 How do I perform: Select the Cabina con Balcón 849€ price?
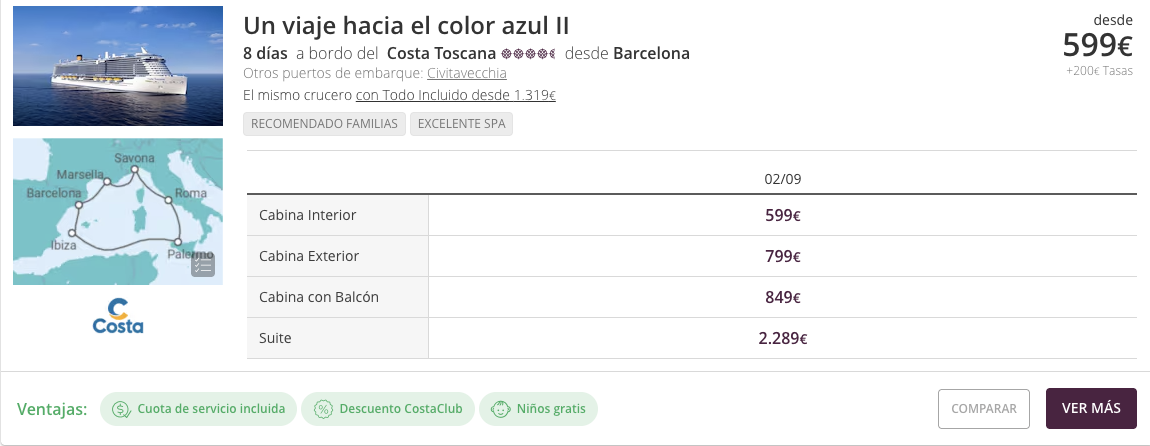783,297
